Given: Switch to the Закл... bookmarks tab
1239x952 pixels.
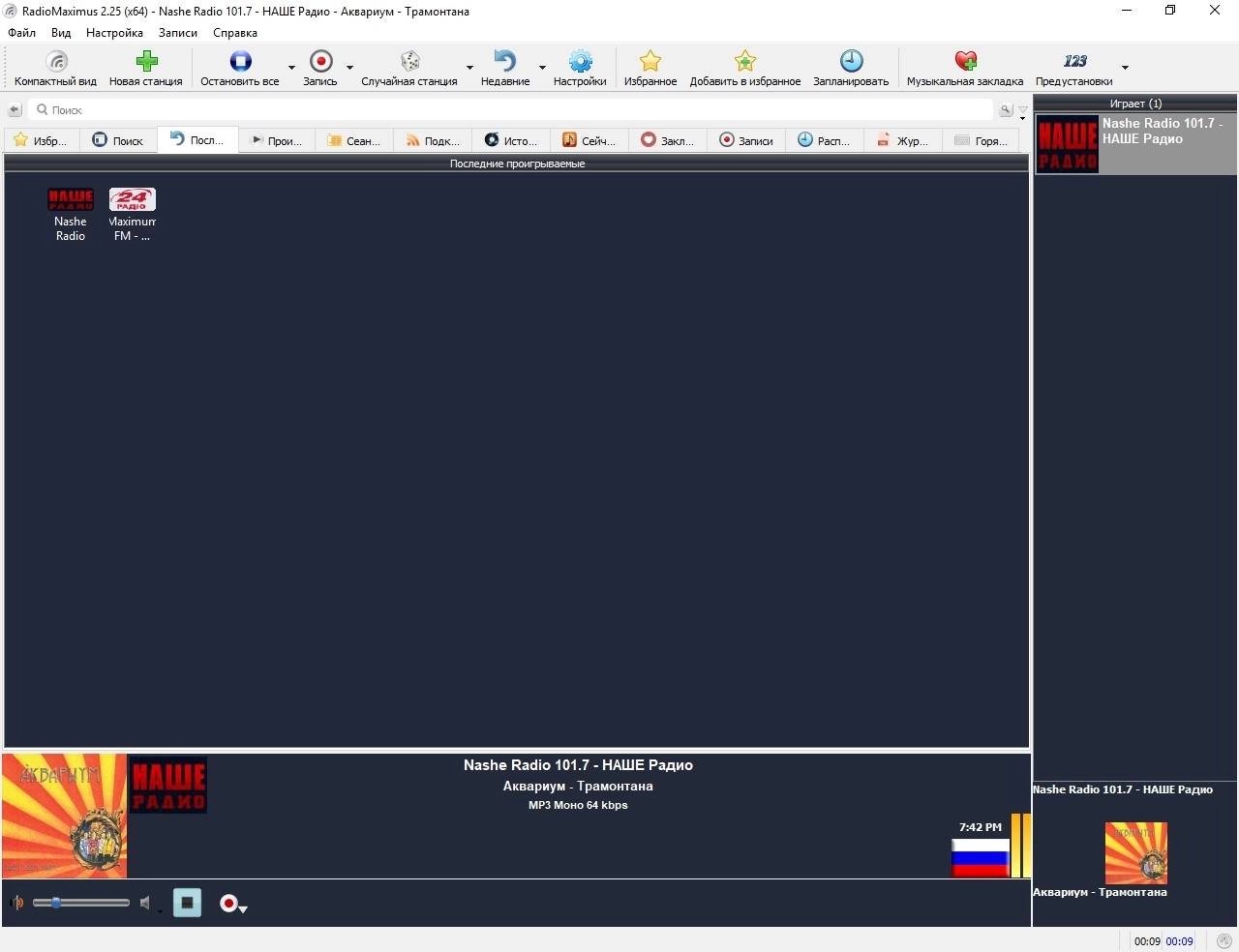Looking at the screenshot, I should coord(669,140).
